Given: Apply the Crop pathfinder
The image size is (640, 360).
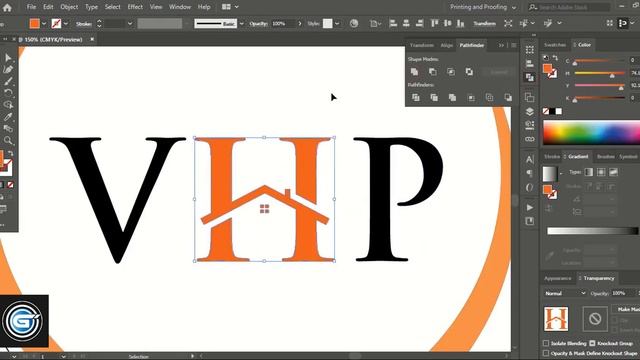Looking at the screenshot, I should click(x=471, y=98).
